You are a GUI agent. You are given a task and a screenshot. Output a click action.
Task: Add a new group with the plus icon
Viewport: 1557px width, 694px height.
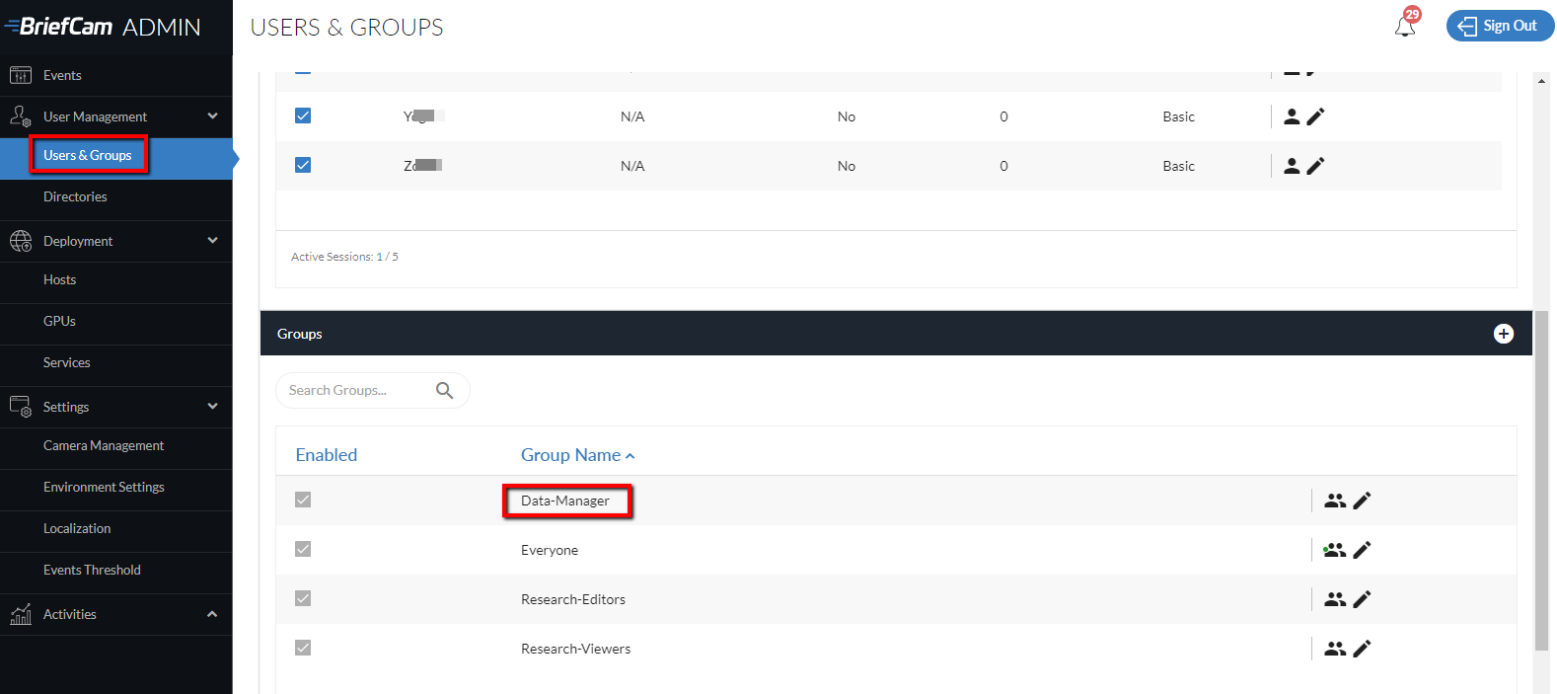(x=1503, y=334)
